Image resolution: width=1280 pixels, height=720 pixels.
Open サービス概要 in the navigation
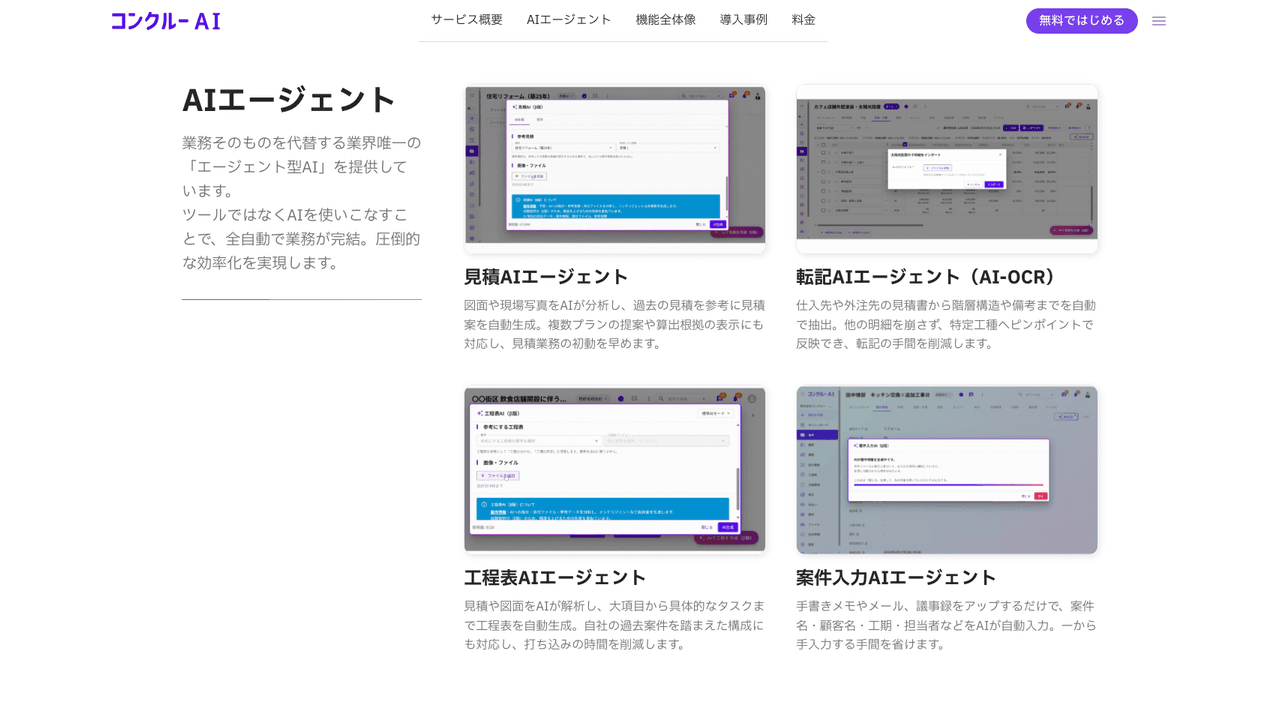[467, 20]
